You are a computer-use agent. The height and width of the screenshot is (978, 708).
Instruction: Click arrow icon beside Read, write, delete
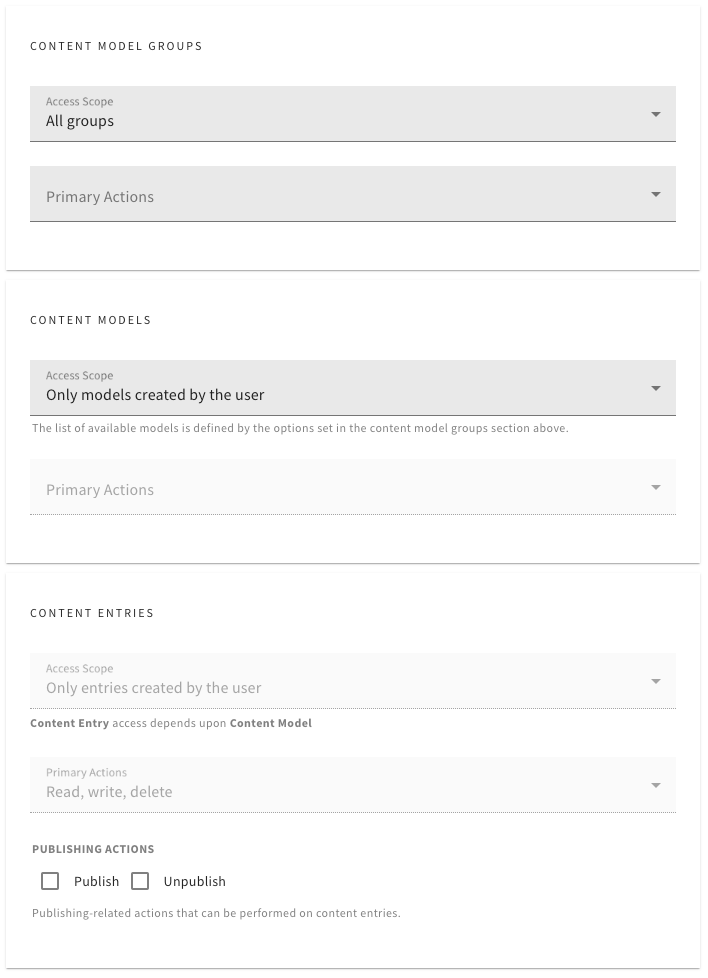[x=656, y=785]
